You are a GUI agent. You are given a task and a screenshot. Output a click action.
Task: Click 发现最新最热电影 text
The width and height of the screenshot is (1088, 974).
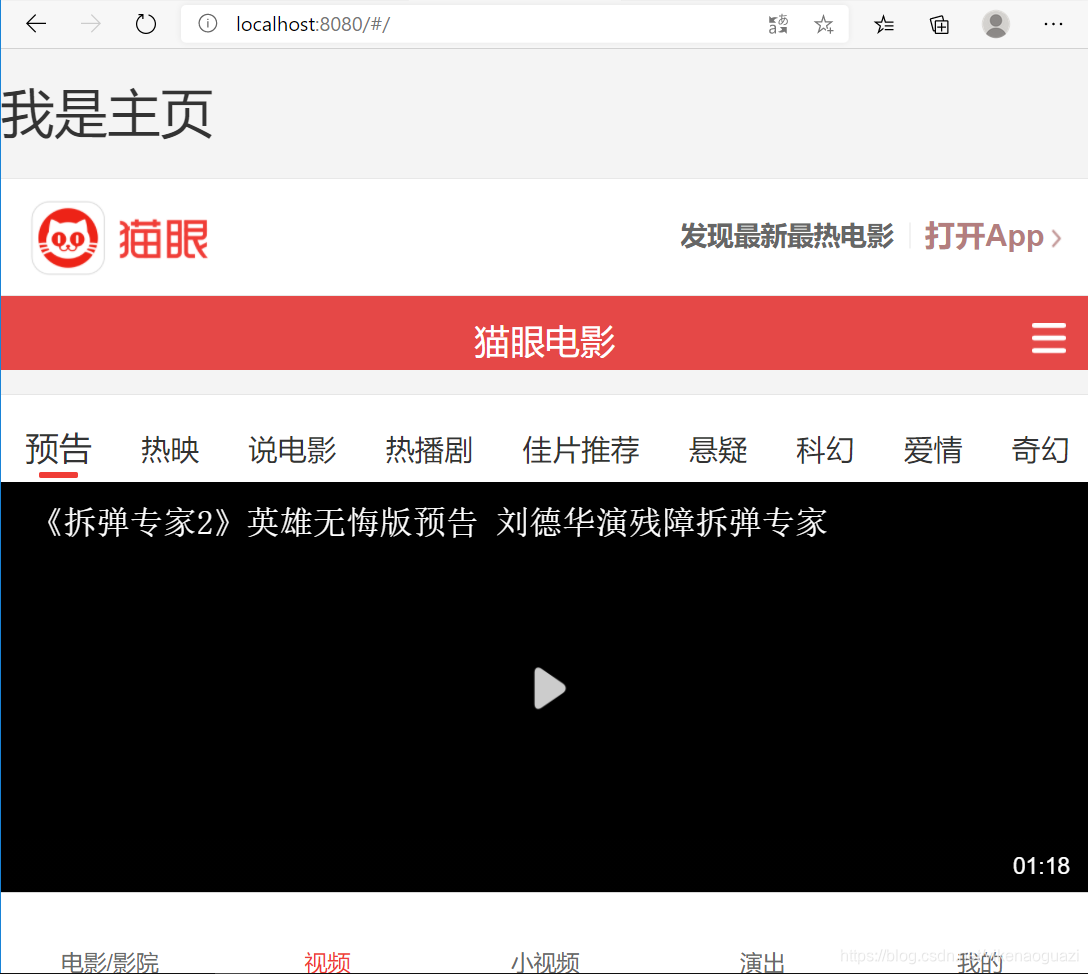pyautogui.click(x=787, y=236)
